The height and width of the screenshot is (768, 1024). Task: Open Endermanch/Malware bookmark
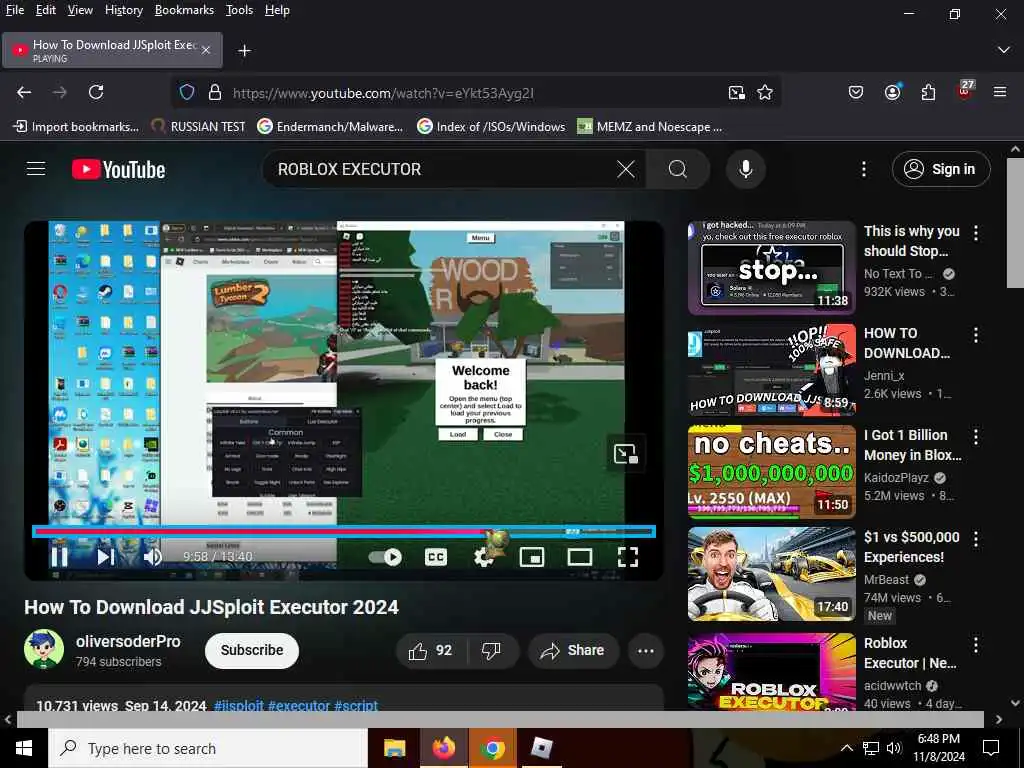330,127
